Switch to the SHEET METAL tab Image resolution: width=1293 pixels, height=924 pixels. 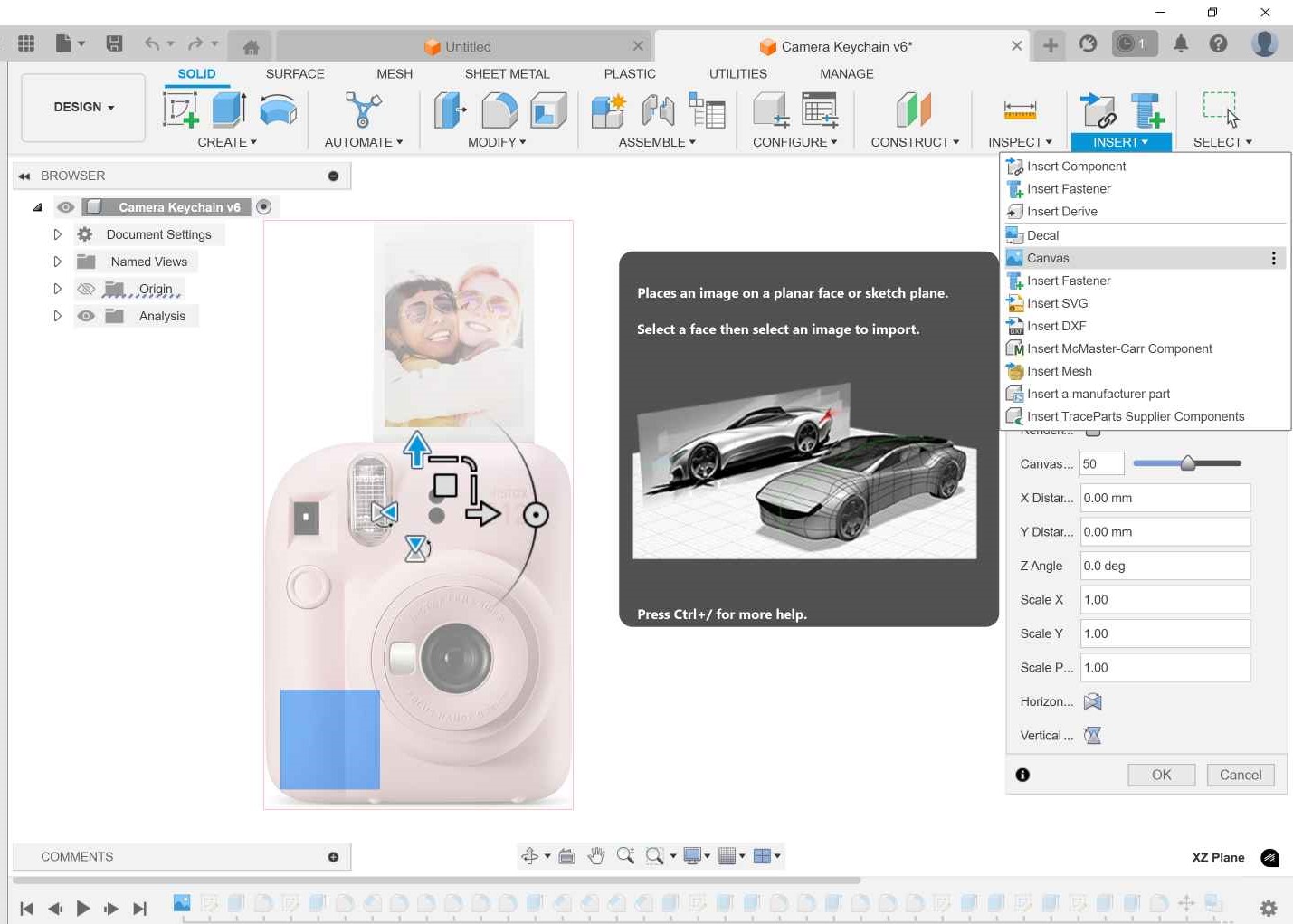click(x=507, y=74)
